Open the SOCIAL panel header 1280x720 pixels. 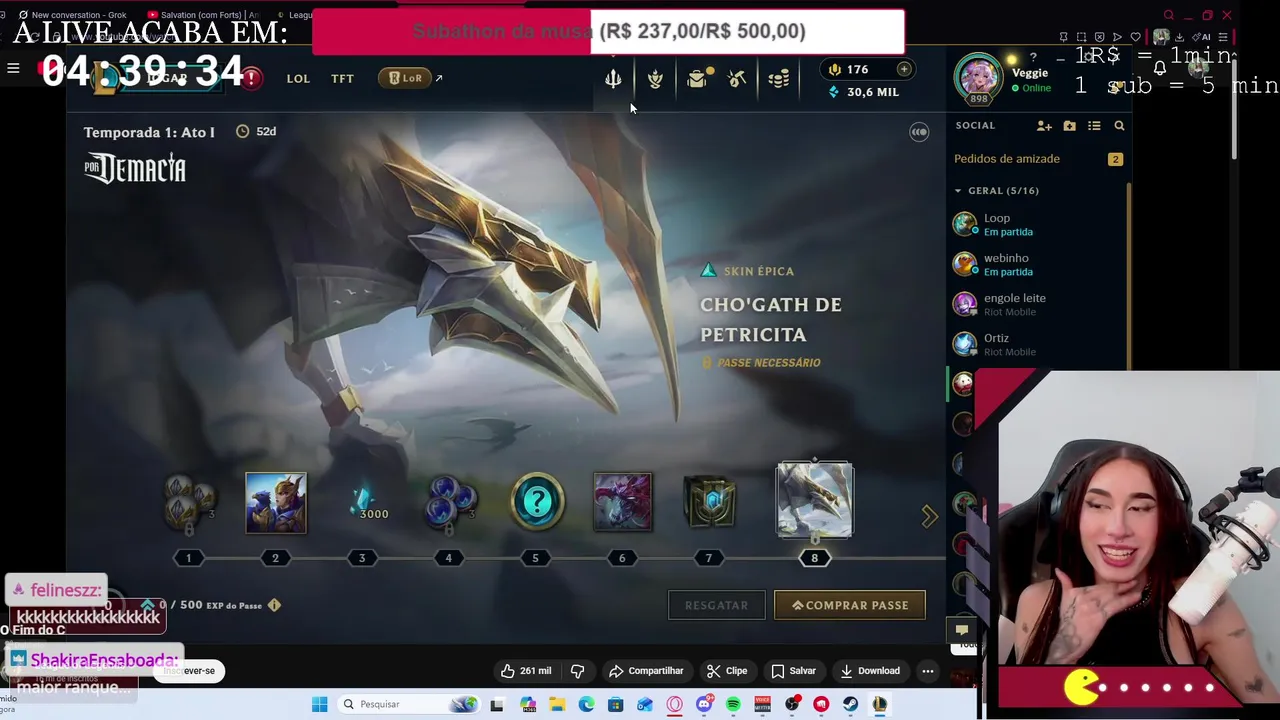point(975,126)
